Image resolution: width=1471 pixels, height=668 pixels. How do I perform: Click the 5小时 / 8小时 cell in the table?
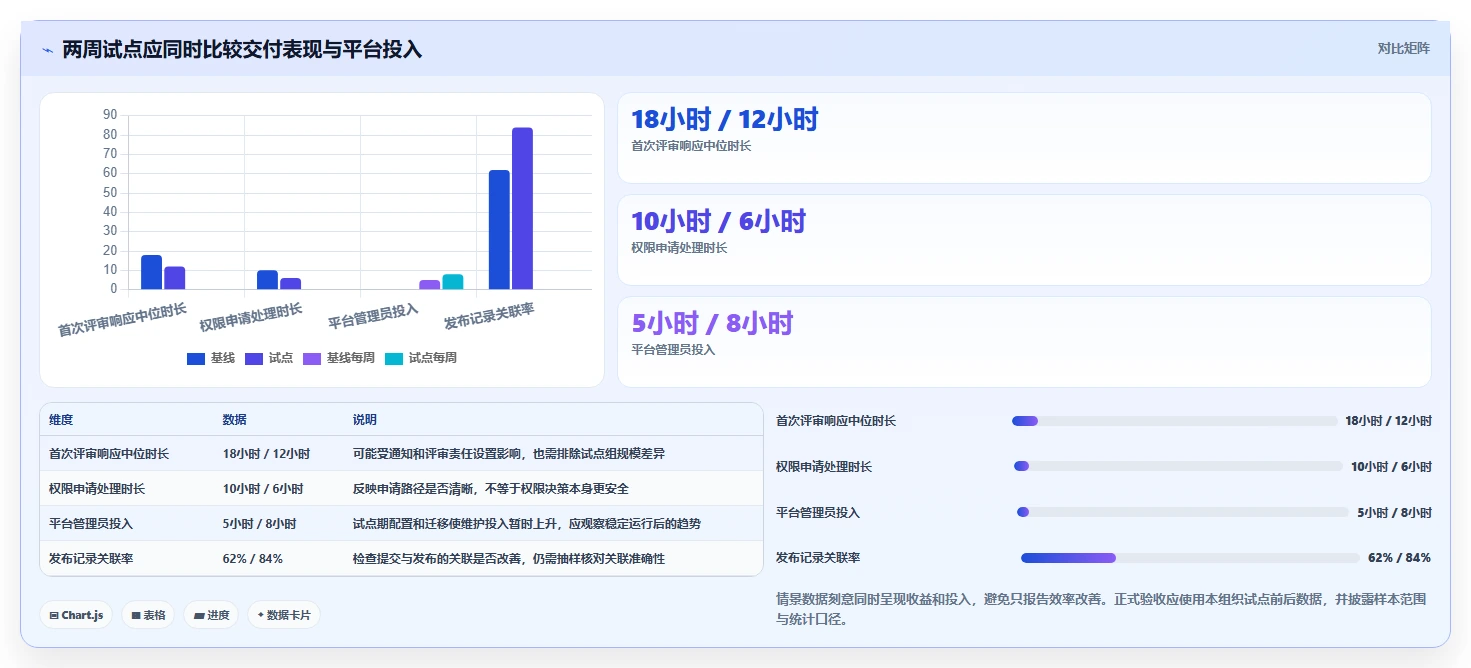pos(259,524)
